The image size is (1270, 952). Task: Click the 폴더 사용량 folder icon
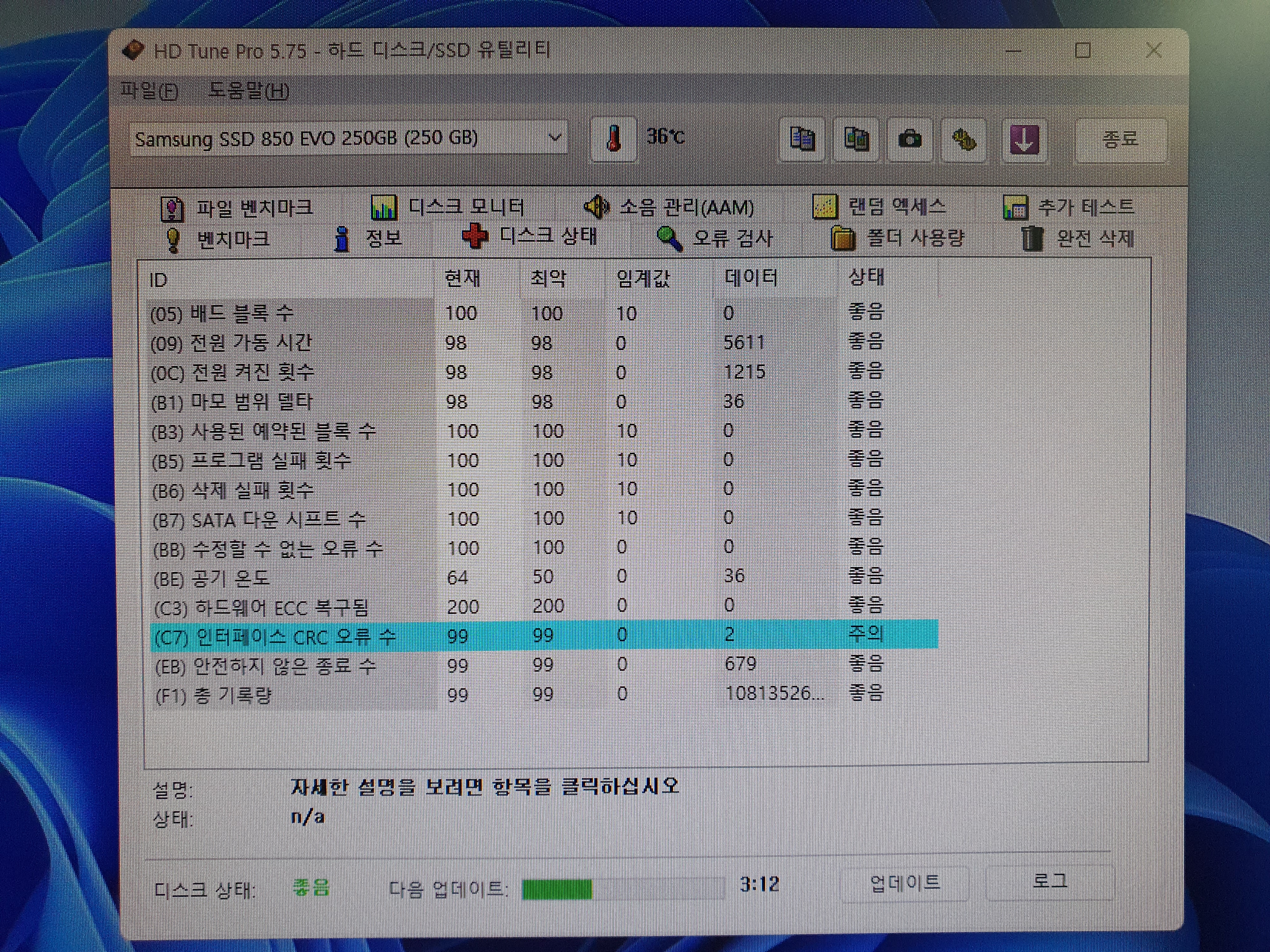point(844,238)
